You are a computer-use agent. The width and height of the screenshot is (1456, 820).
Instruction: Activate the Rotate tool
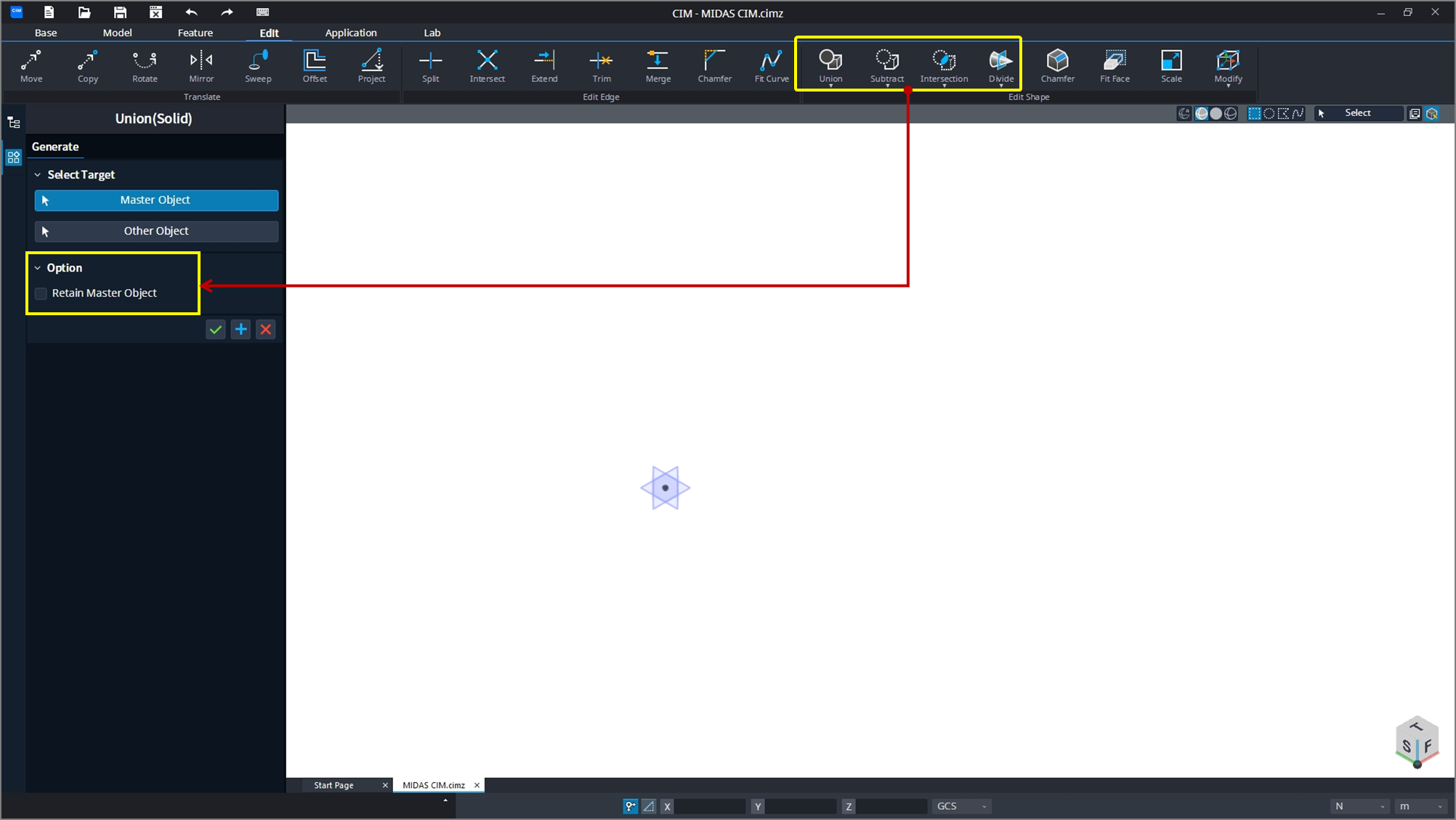click(145, 66)
